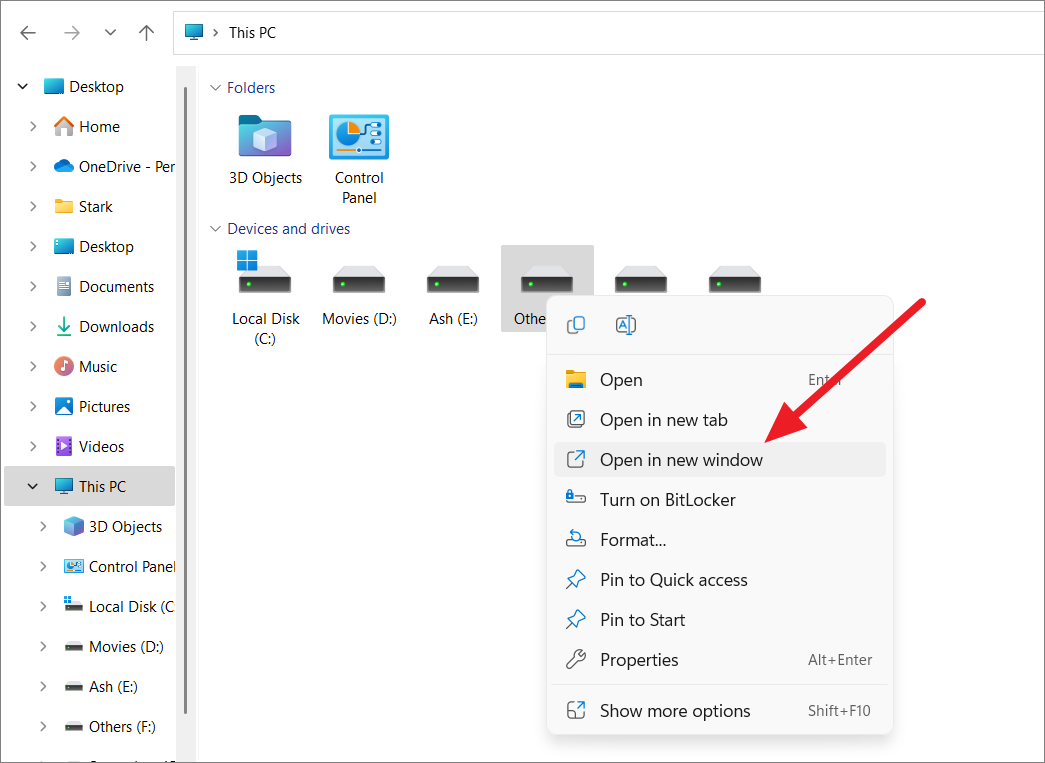The image size is (1045, 763).
Task: Select the top Desktop root item
Action: [84, 87]
